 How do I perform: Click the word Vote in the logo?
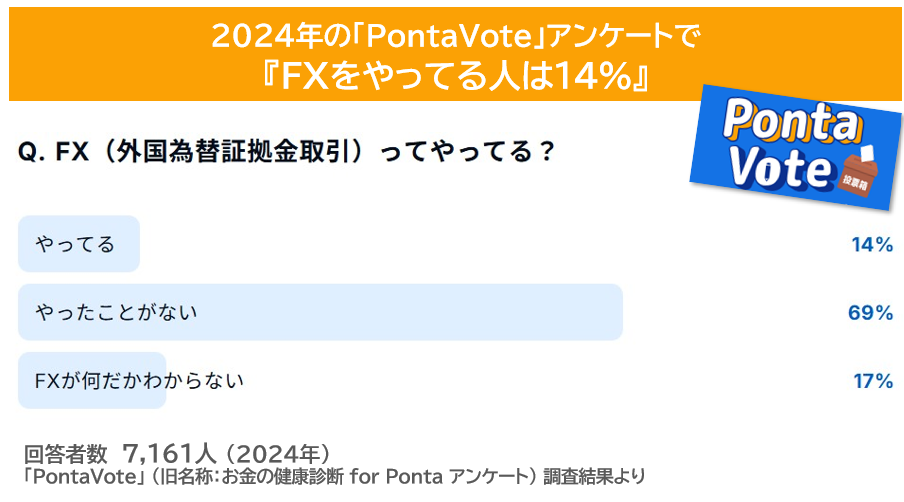[779, 167]
